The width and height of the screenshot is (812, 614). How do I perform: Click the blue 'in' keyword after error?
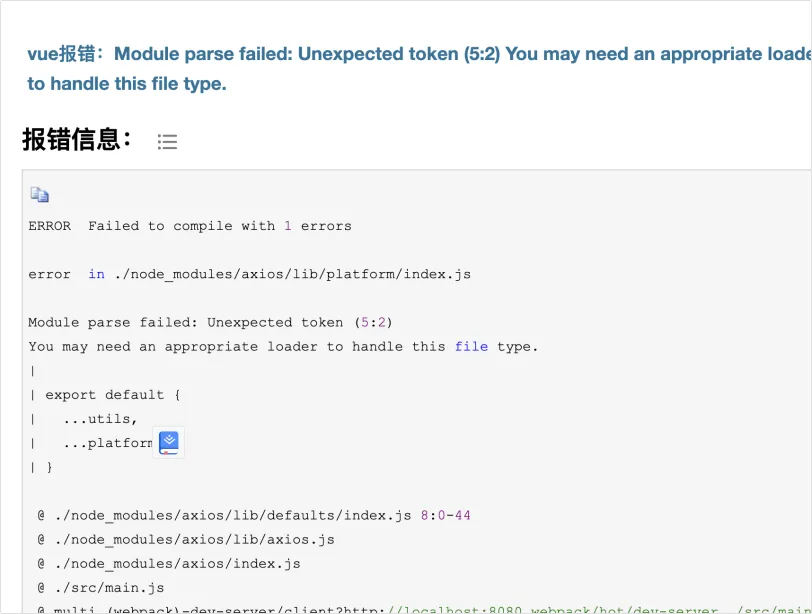point(96,274)
